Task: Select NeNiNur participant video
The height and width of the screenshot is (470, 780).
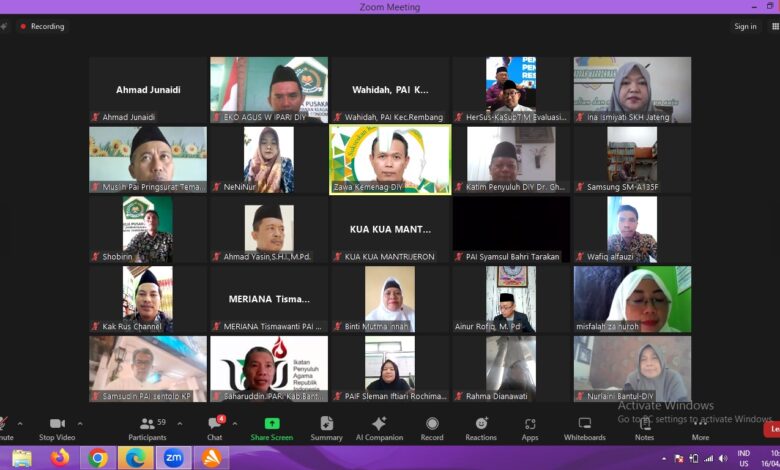Action: point(269,160)
